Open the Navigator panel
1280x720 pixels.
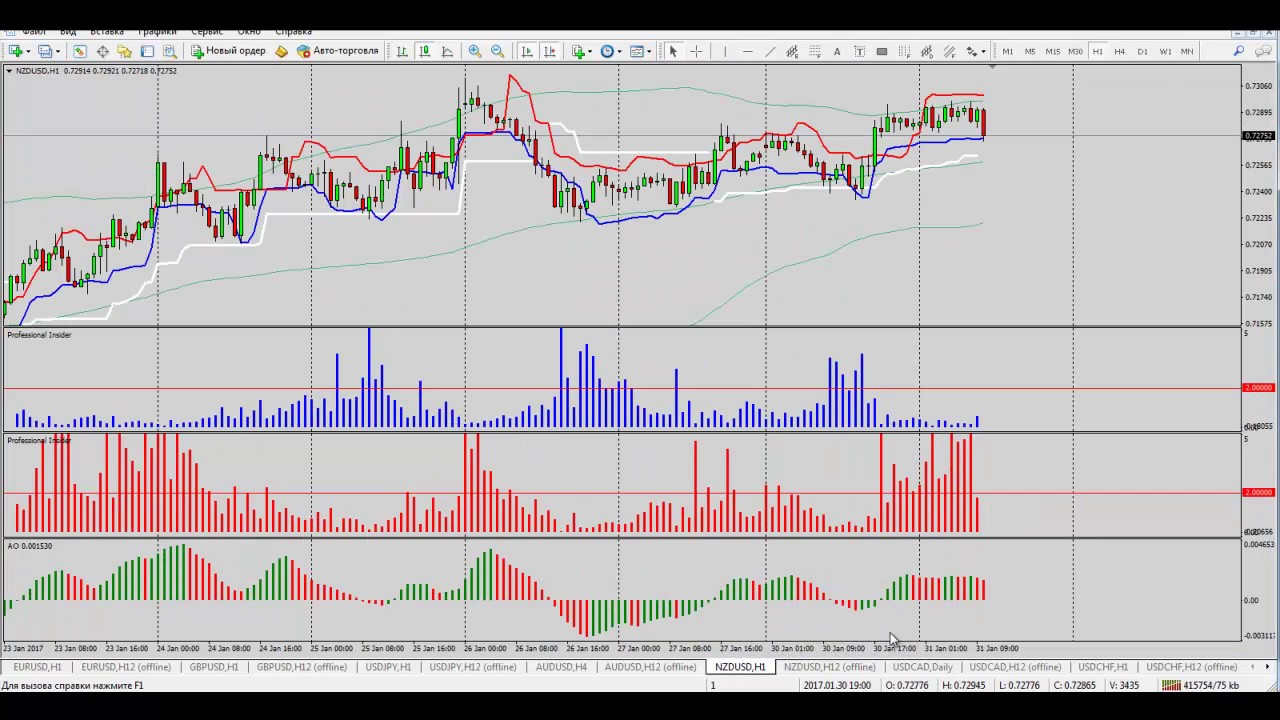click(124, 51)
